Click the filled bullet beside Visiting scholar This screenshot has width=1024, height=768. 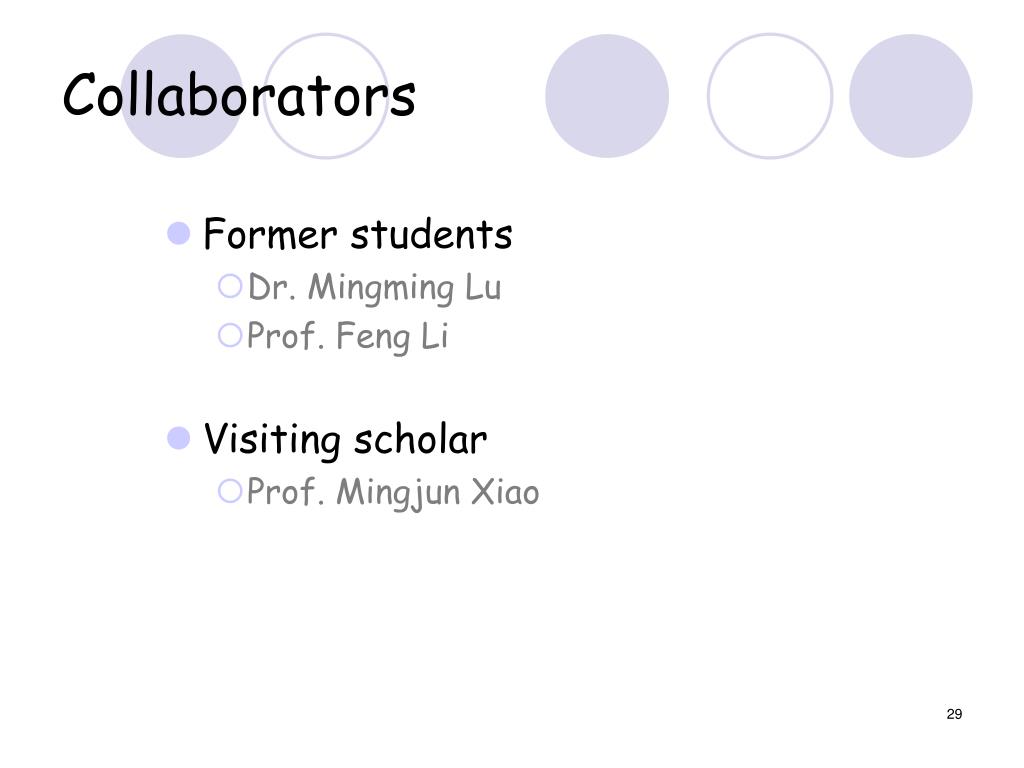pyautogui.click(x=178, y=438)
